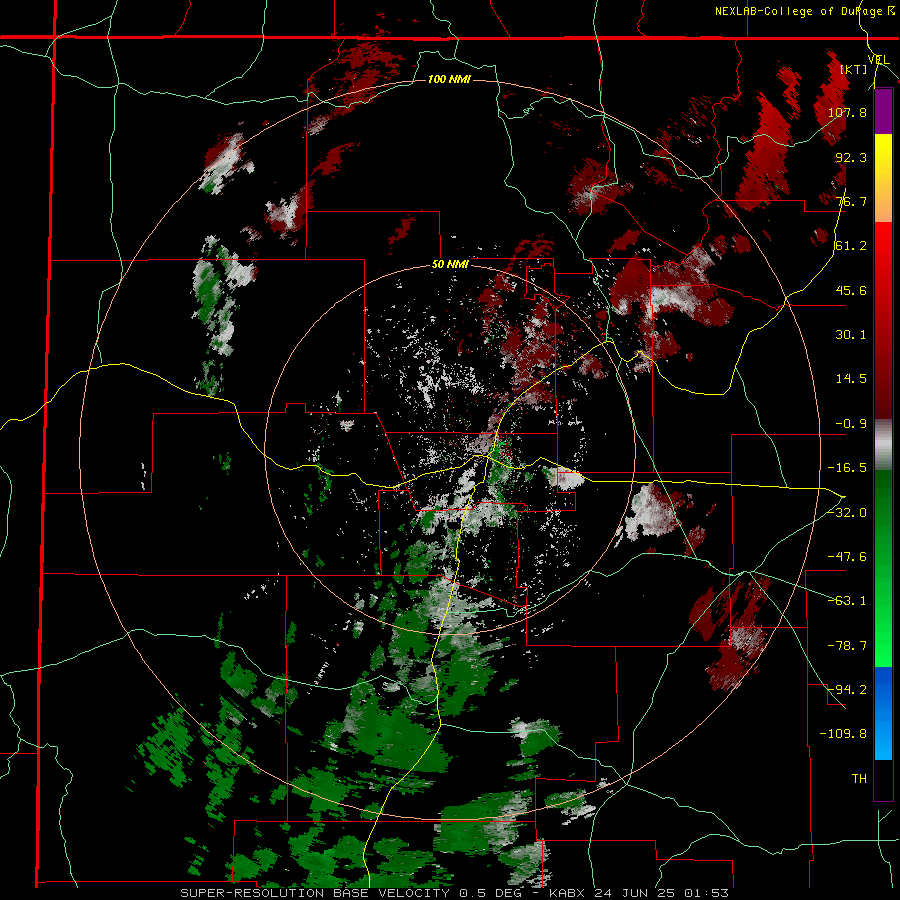Click the 100 NMI range ring label
900x900 pixels.
[449, 79]
